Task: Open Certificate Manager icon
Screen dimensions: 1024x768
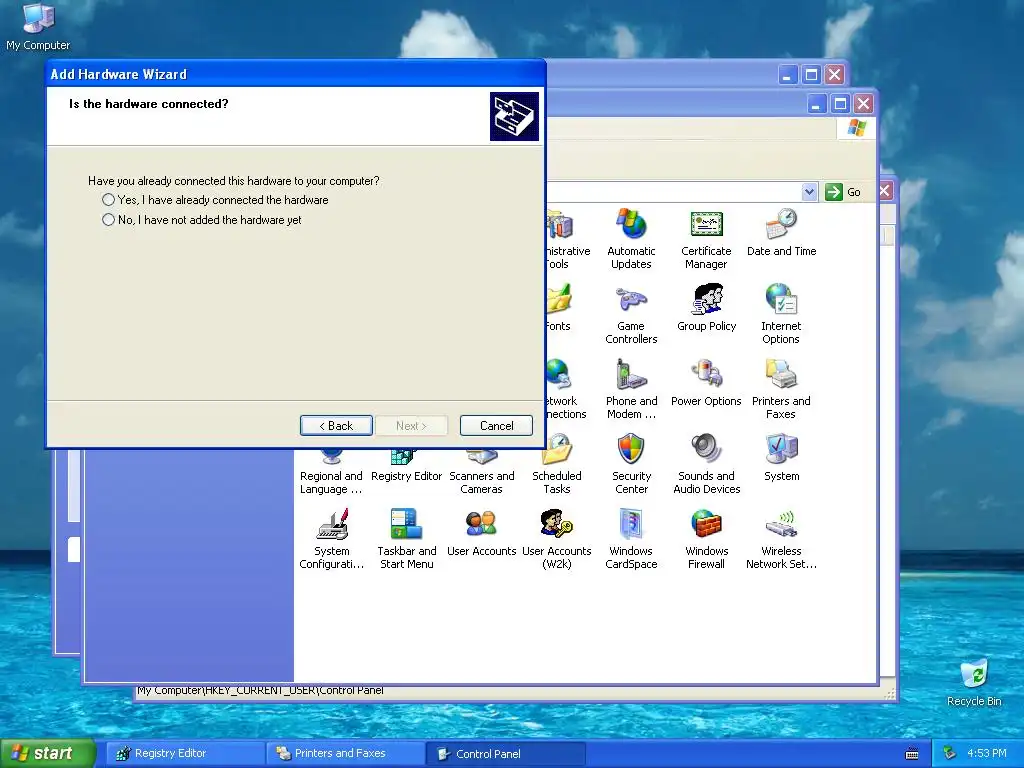Action: coord(706,239)
